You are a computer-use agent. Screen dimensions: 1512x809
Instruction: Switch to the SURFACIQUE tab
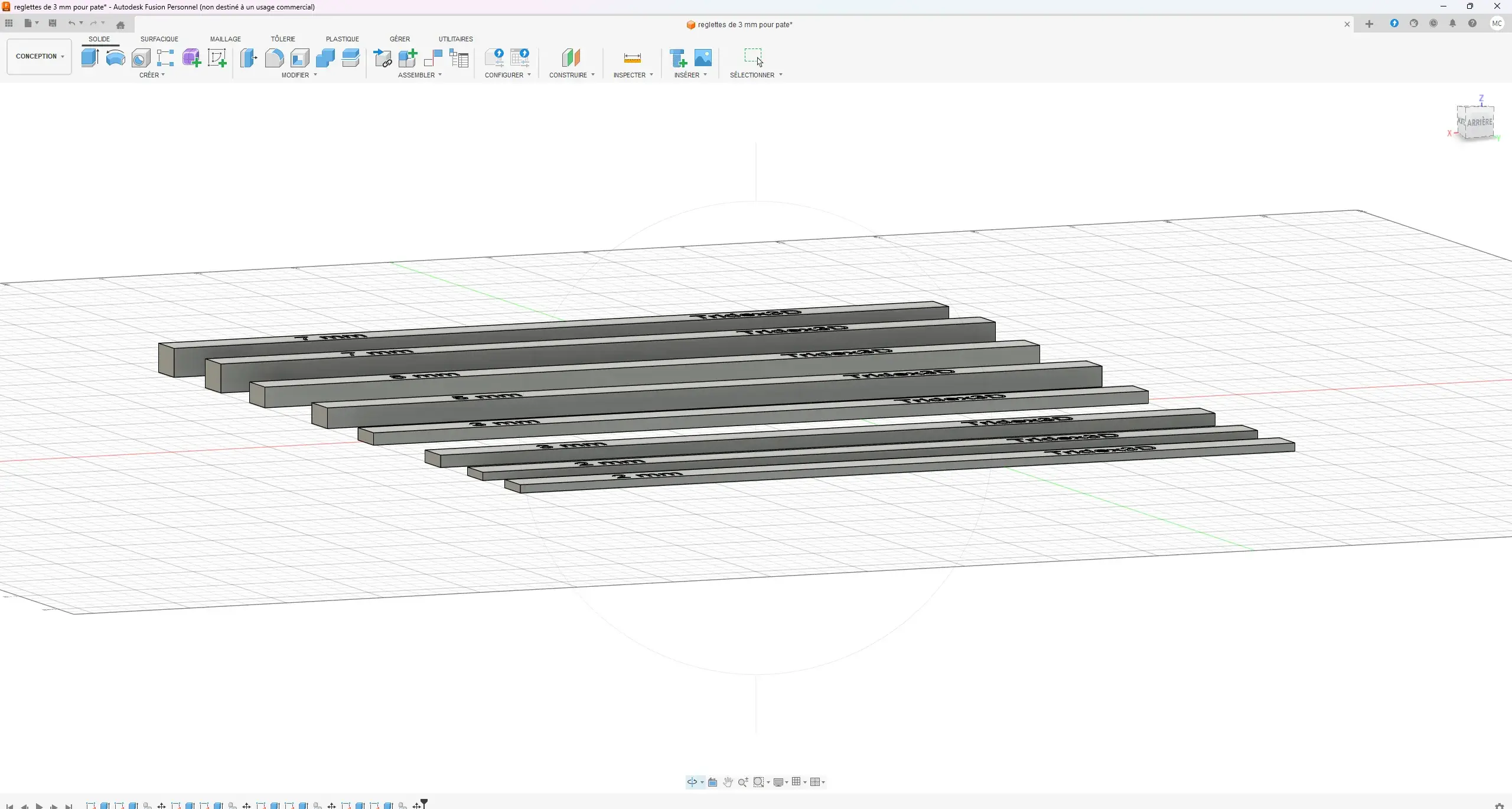tap(159, 39)
